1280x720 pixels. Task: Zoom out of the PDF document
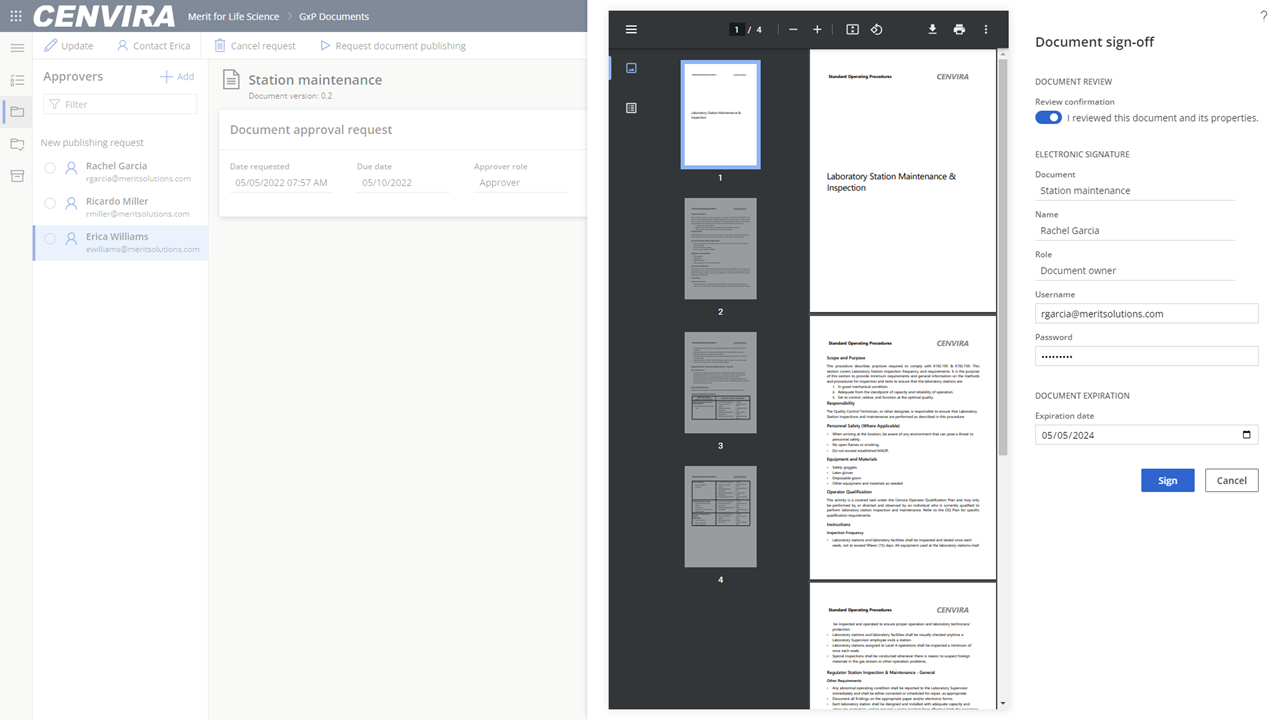[793, 30]
